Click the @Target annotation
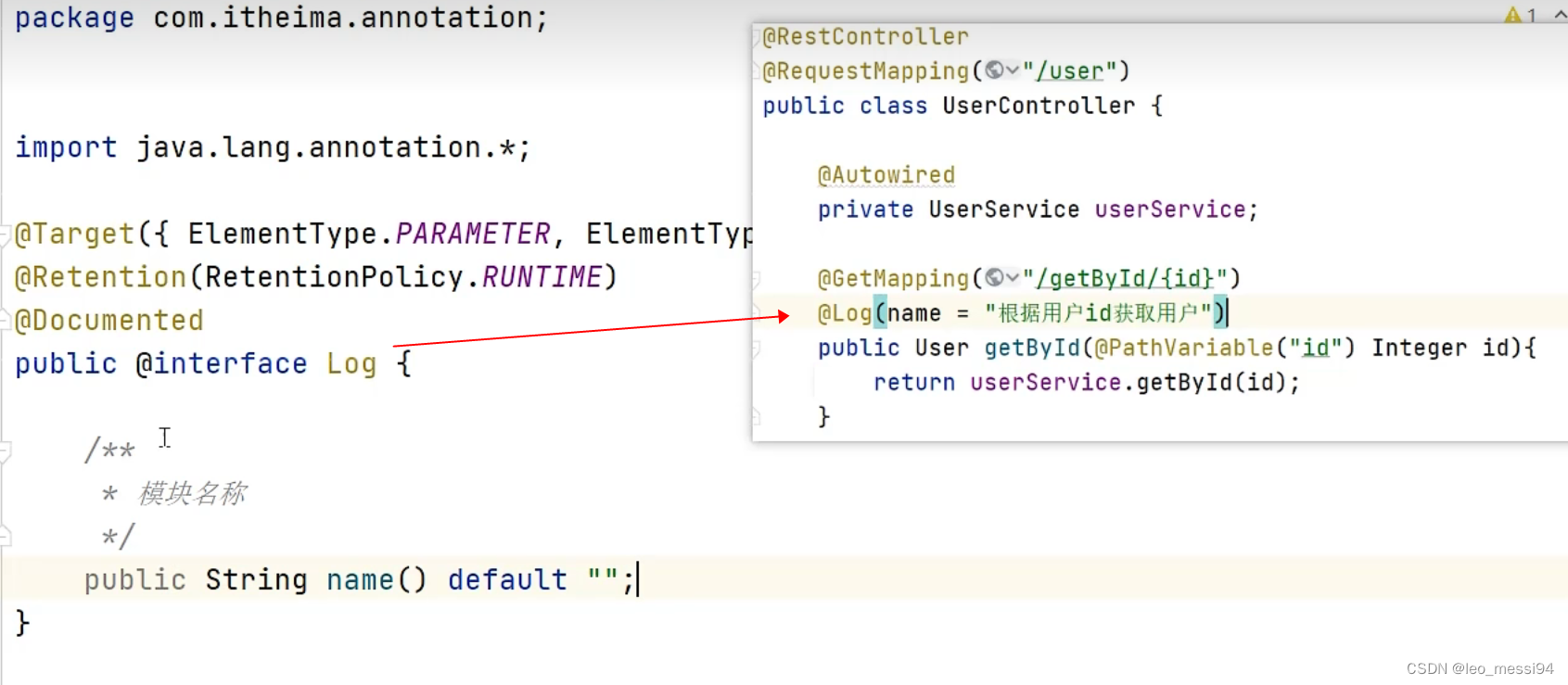This screenshot has width=1568, height=685. click(x=74, y=234)
